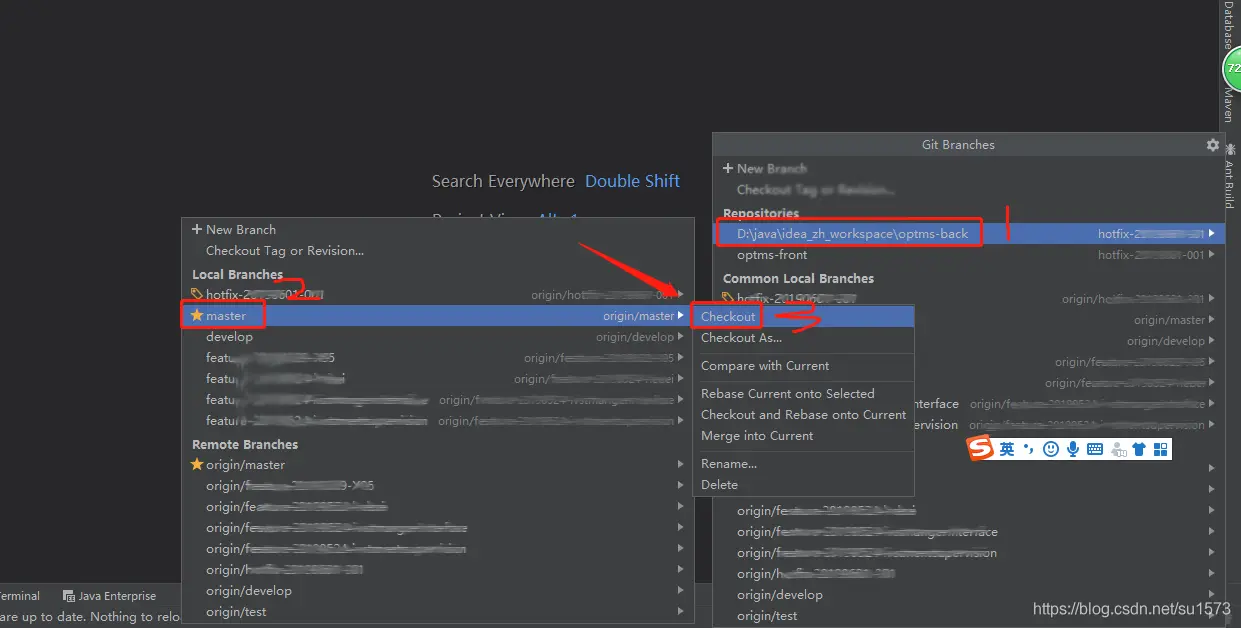Click New Branch in left popup
The height and width of the screenshot is (628, 1241).
[x=240, y=230]
